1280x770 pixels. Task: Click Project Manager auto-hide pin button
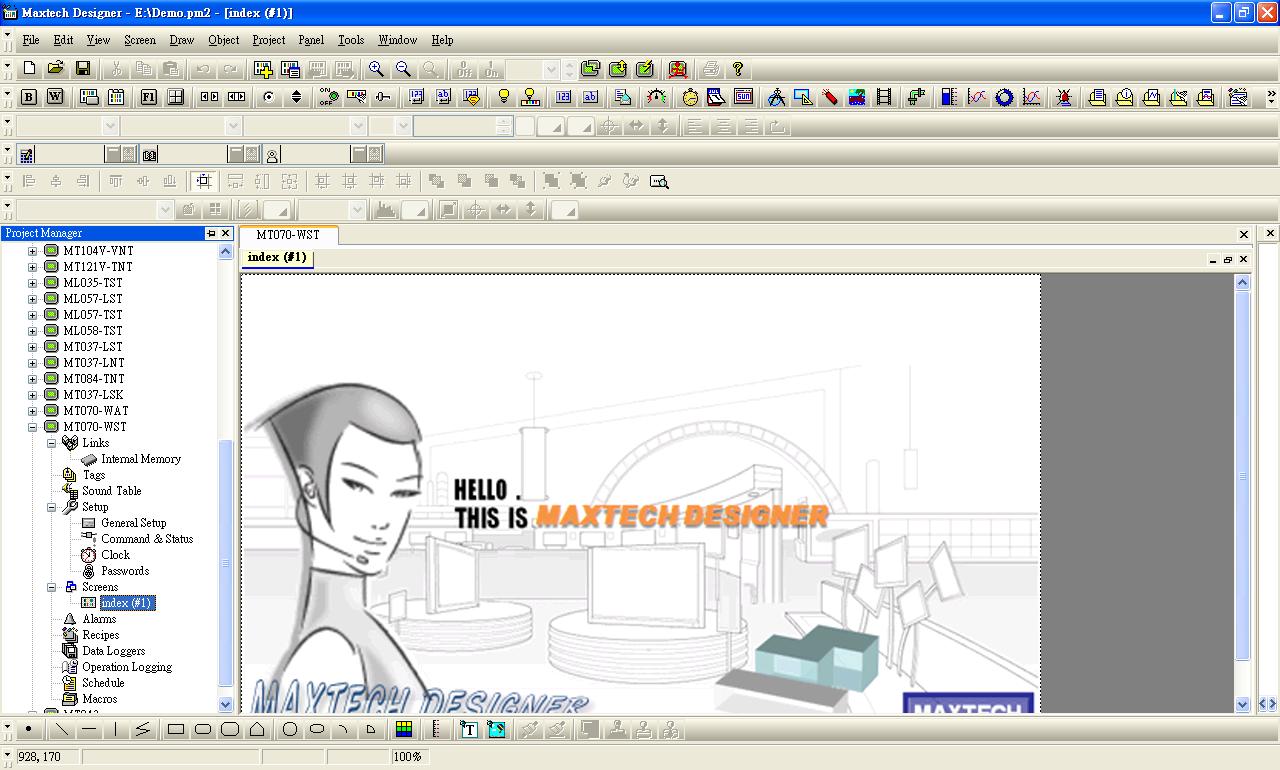click(211, 233)
